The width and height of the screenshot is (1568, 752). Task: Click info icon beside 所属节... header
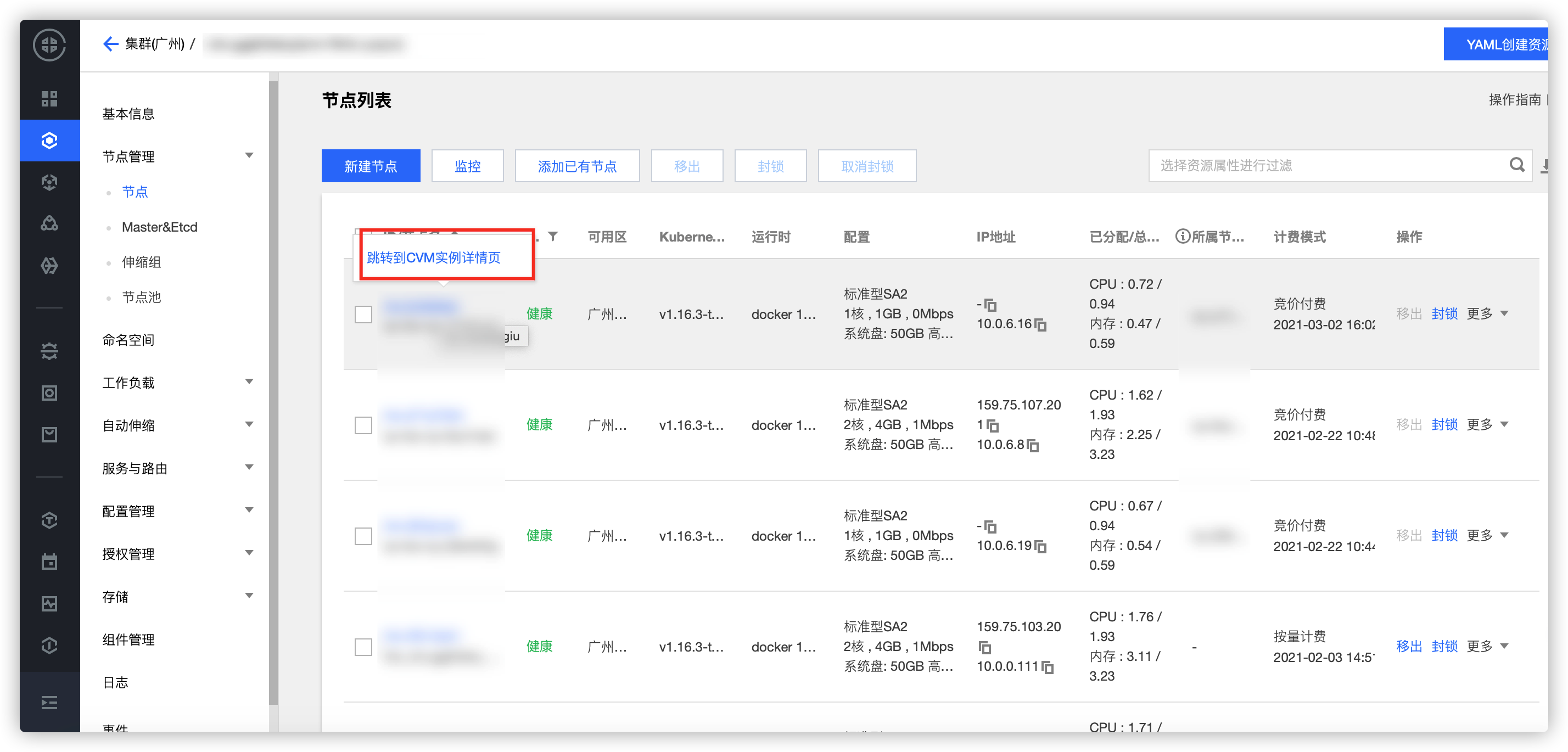point(1182,236)
